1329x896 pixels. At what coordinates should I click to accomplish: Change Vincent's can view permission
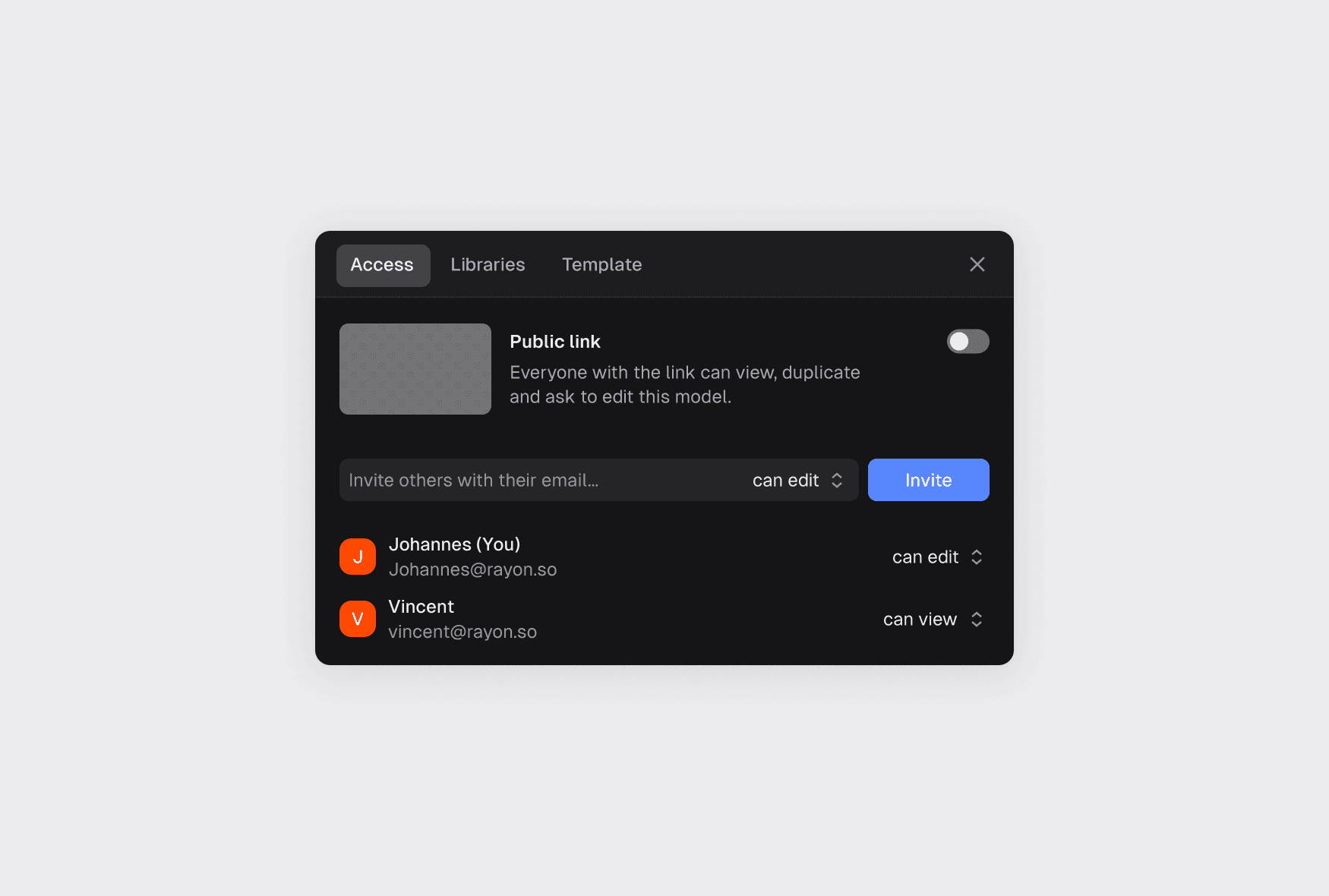point(933,619)
